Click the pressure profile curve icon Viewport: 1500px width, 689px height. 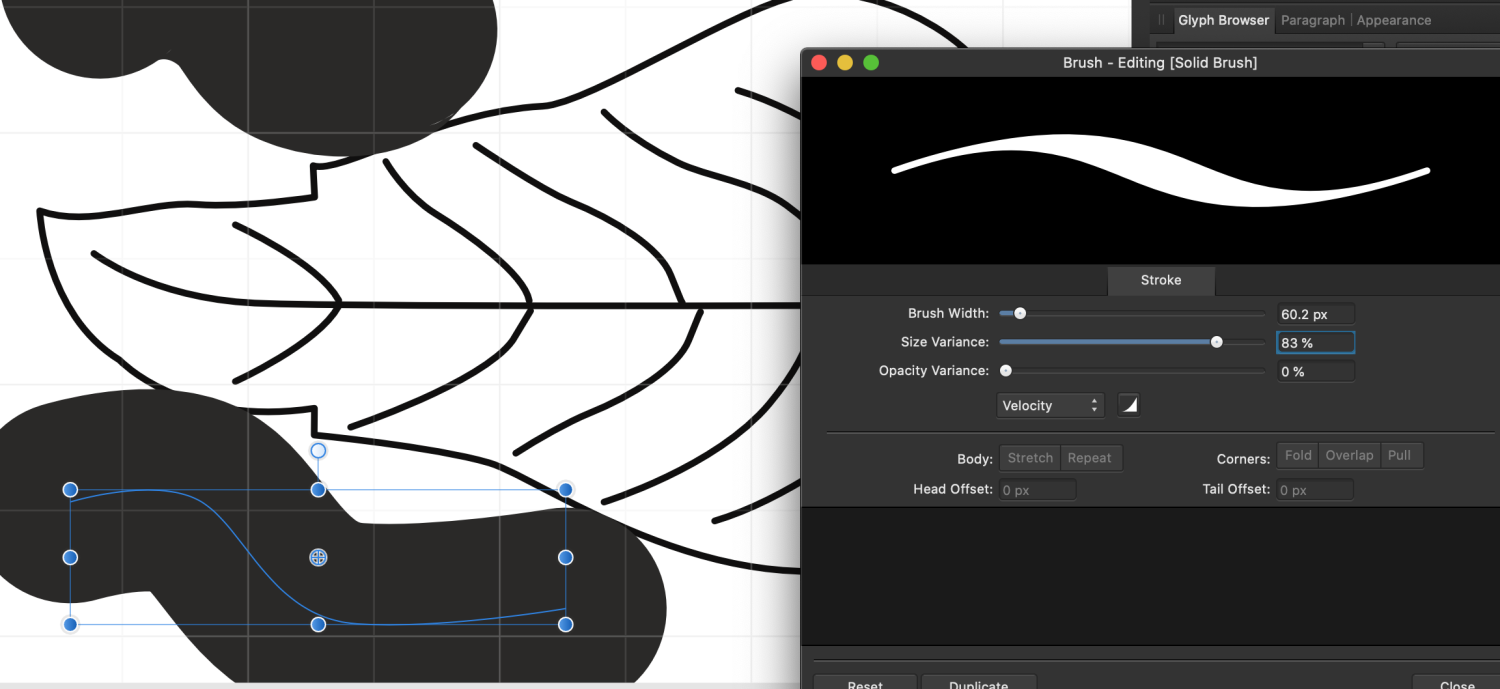[1128, 405]
